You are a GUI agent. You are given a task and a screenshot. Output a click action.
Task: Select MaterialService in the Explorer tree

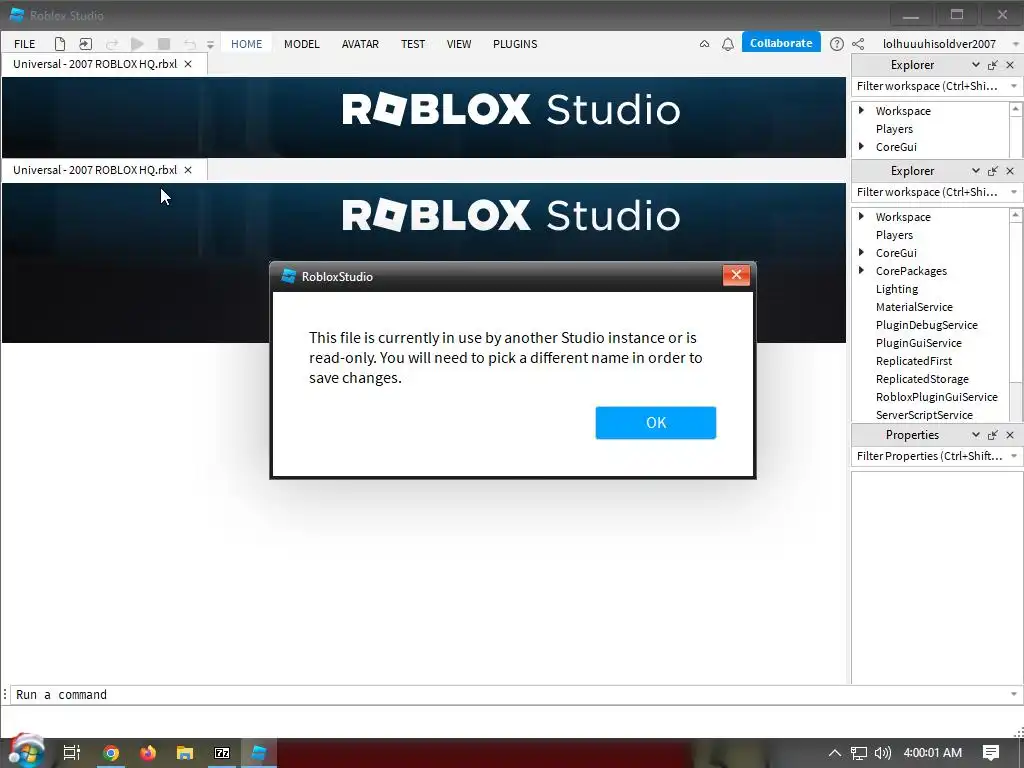click(x=914, y=307)
